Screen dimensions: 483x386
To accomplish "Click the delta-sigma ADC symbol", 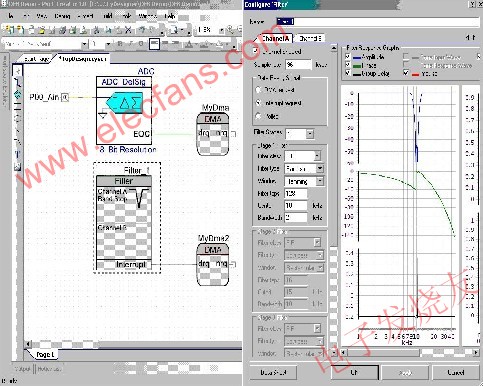I will (x=125, y=103).
